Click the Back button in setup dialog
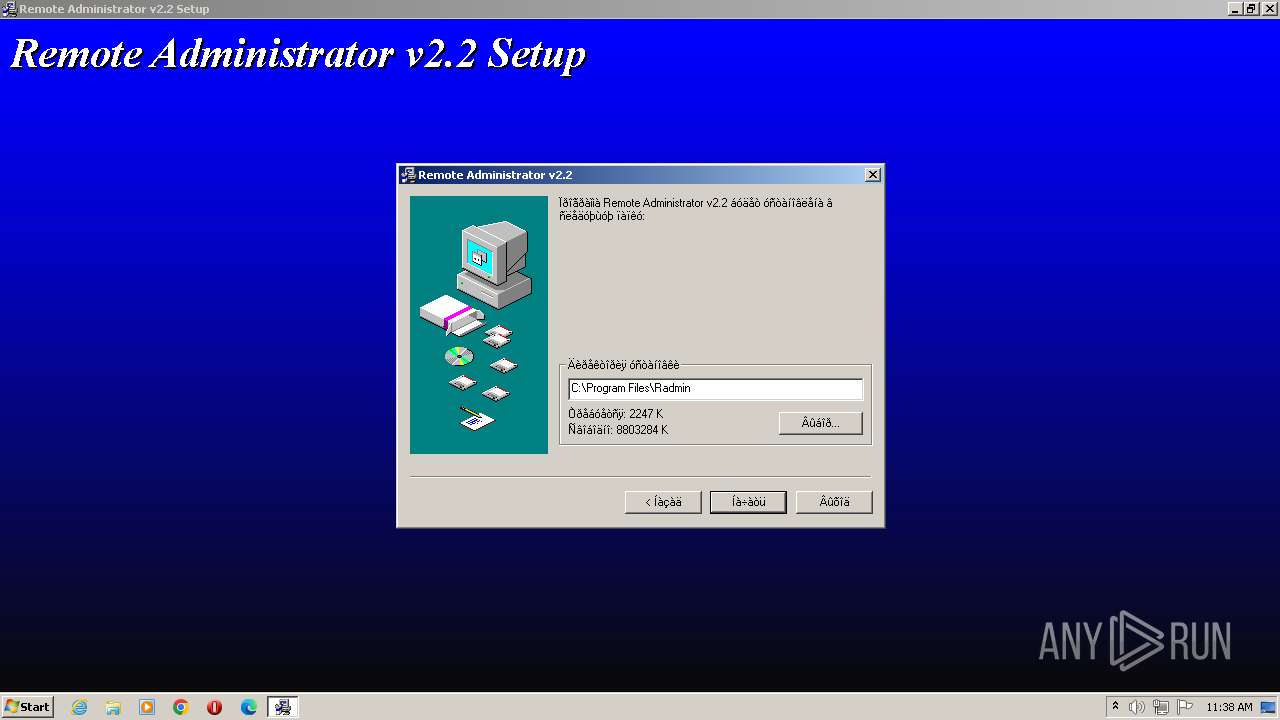 [663, 502]
